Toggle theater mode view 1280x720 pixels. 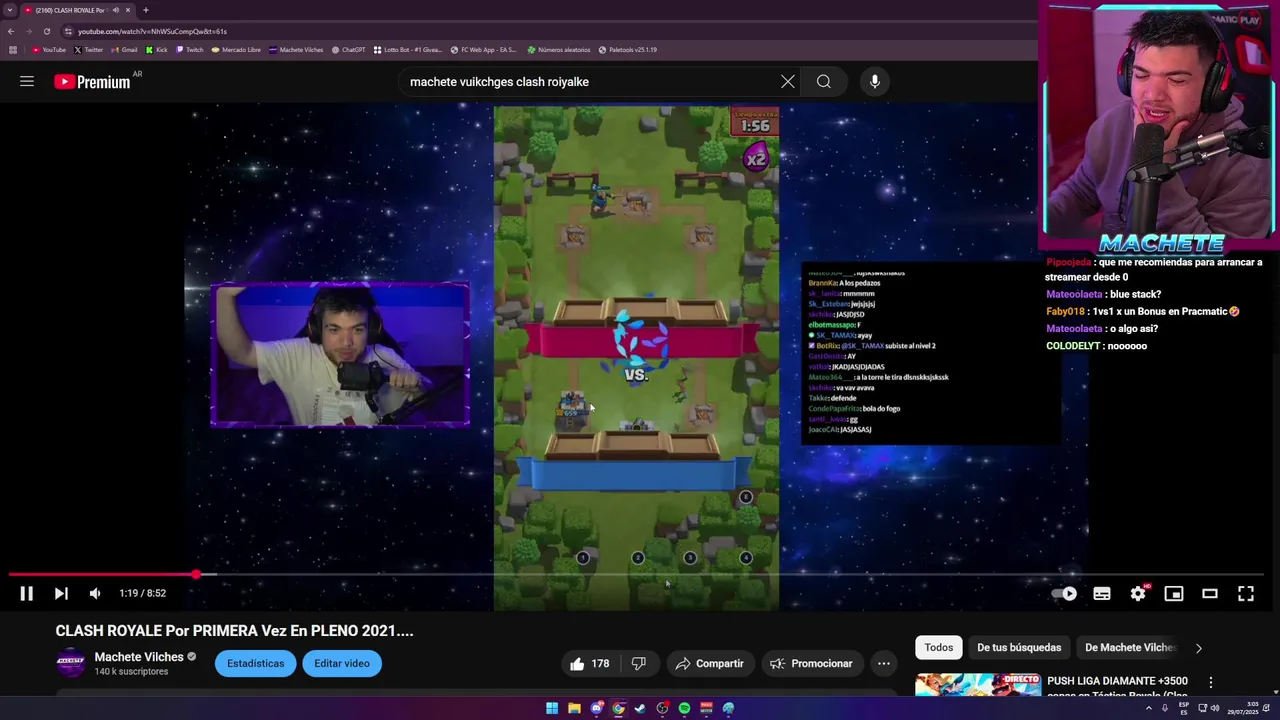tap(1210, 594)
